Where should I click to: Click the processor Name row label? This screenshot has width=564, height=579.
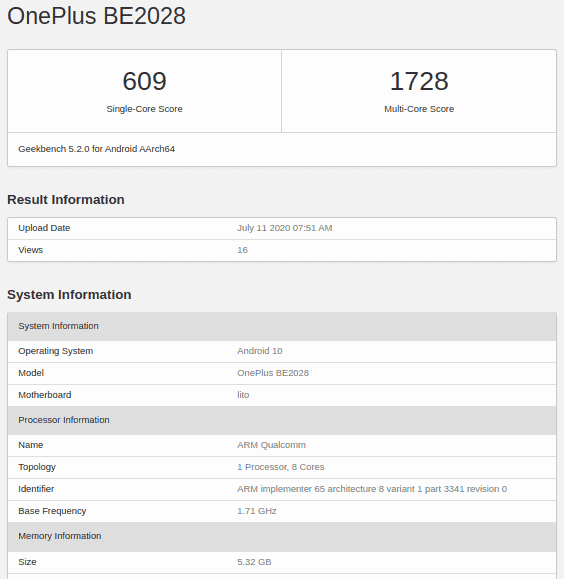click(31, 445)
